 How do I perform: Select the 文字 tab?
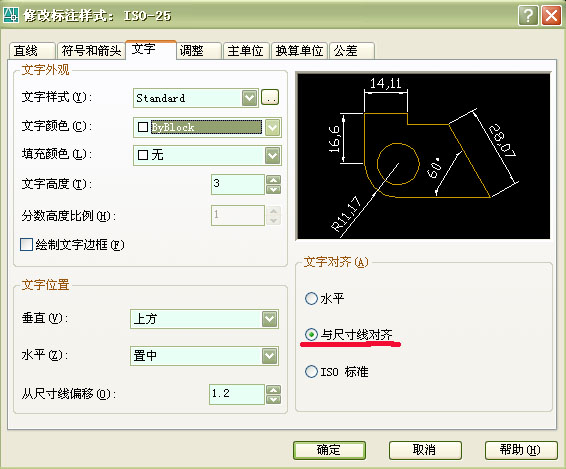tap(151, 49)
